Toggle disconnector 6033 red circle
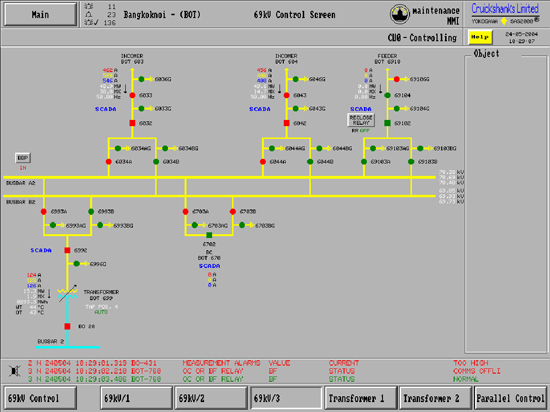Image resolution: width=550 pixels, height=412 pixels. tap(132, 95)
